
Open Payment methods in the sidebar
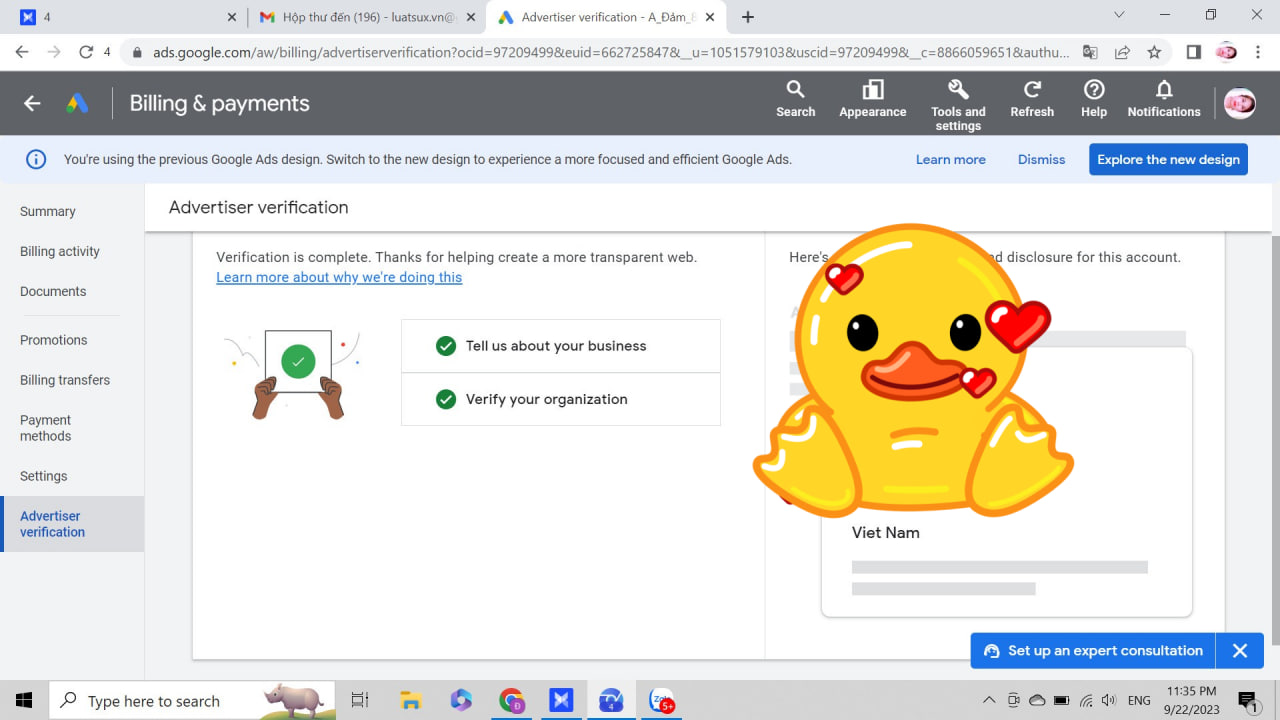tap(46, 428)
